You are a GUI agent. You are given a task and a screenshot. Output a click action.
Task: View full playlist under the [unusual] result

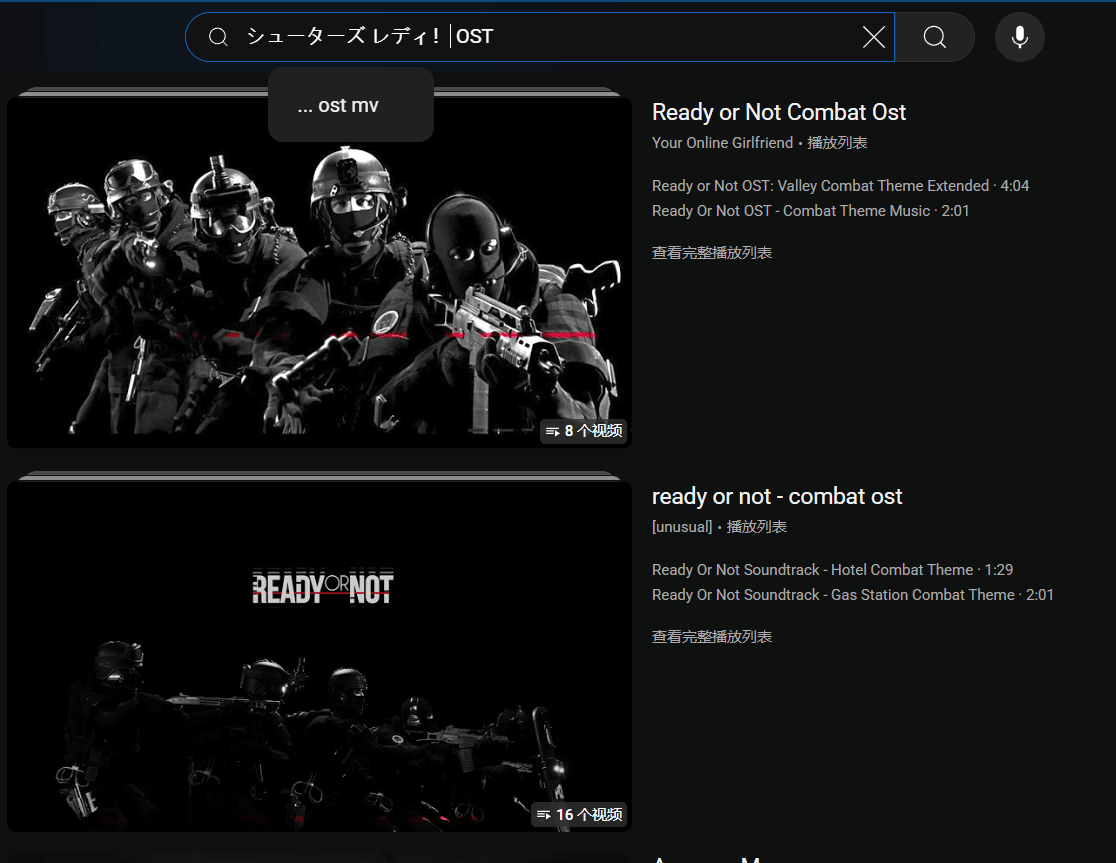pos(712,637)
